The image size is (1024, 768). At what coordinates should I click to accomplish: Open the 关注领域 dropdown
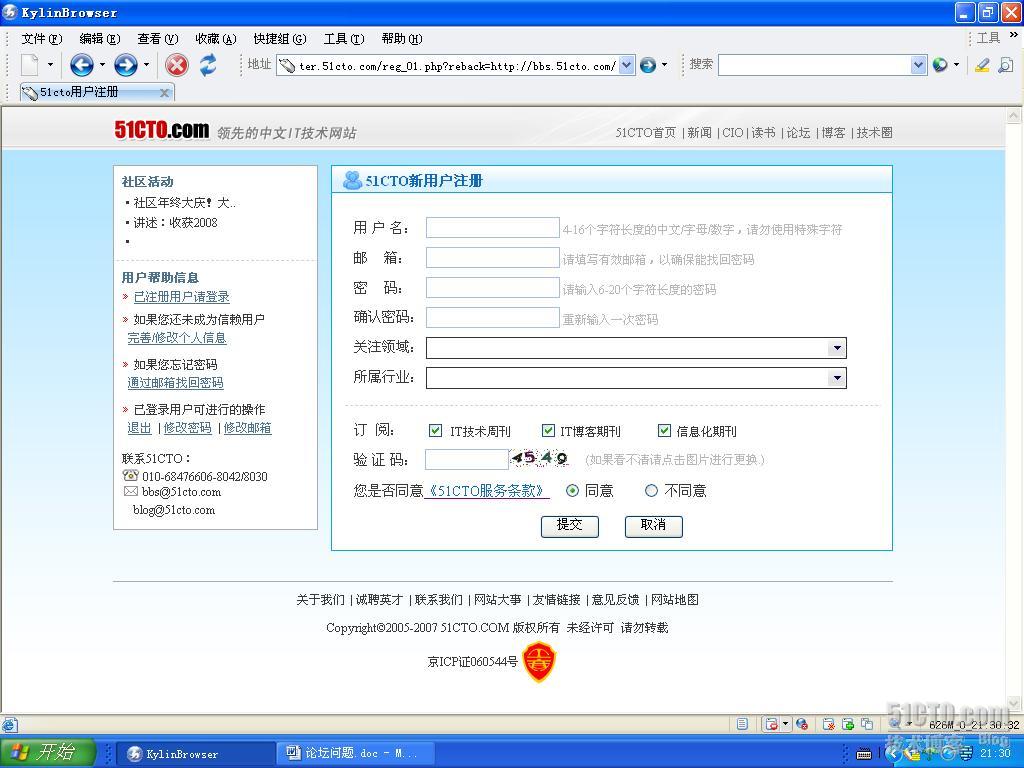[x=837, y=348]
